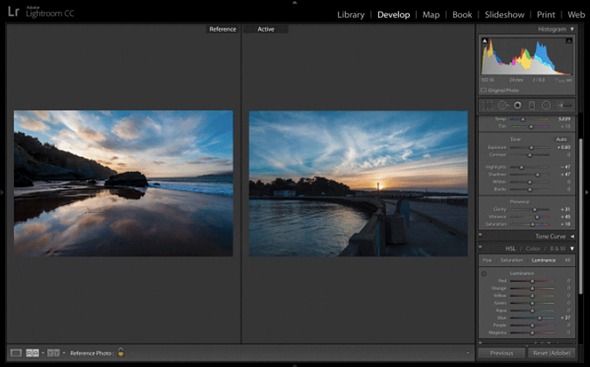Screen dimensions: 590x367
Task: Select the Spot Removal tool
Action: click(503, 106)
